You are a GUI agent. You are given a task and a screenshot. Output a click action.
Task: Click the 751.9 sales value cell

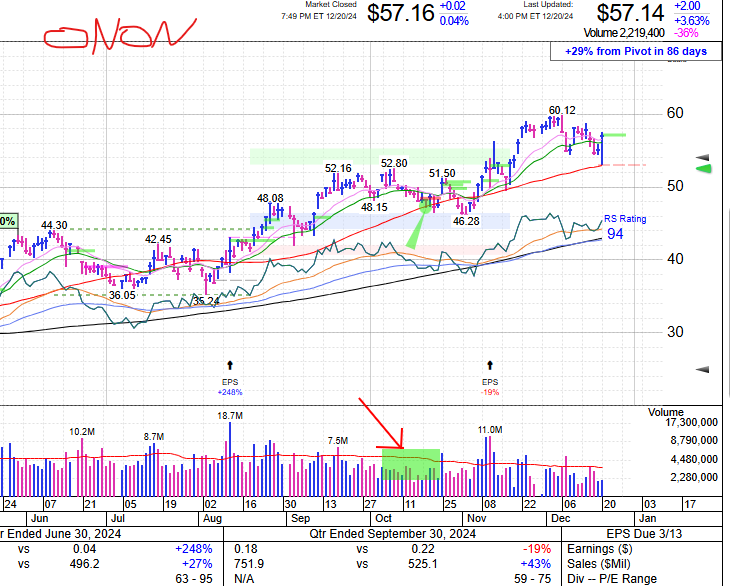[249, 564]
